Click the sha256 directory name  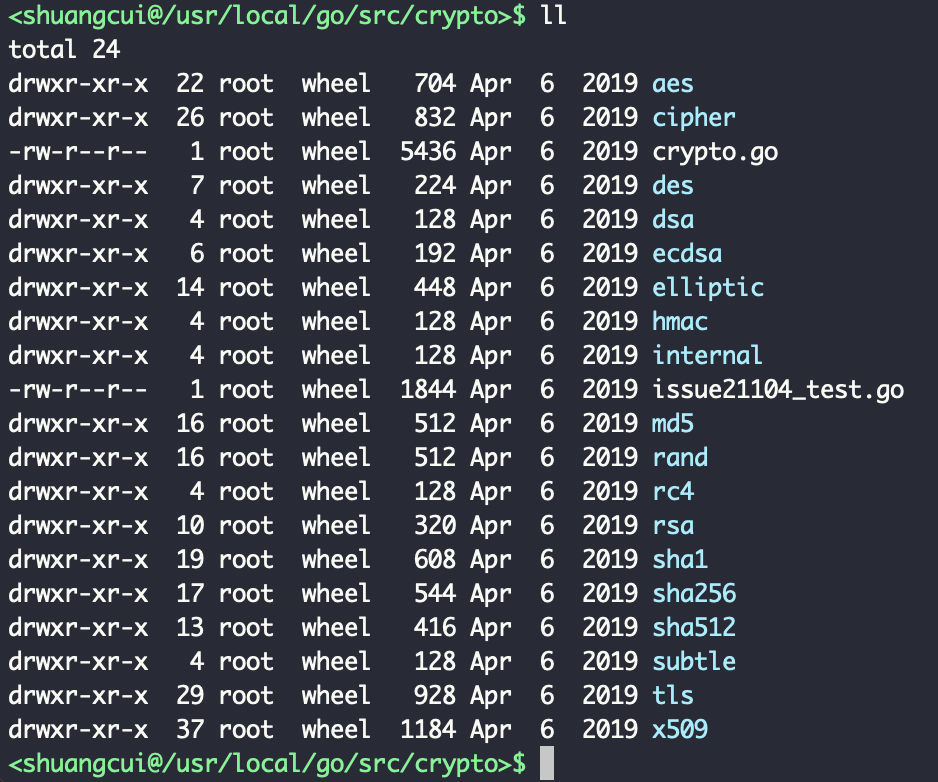point(693,594)
